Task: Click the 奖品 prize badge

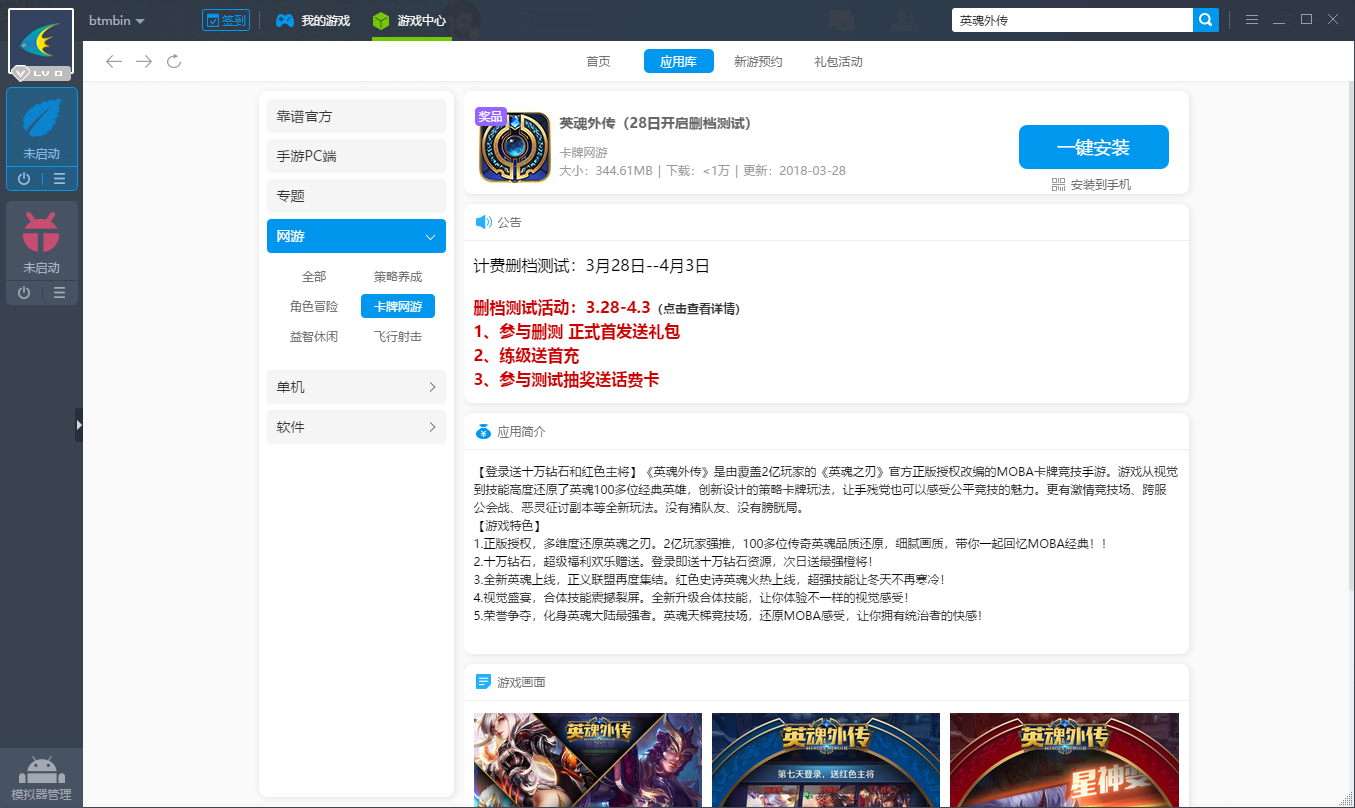Action: (x=490, y=116)
